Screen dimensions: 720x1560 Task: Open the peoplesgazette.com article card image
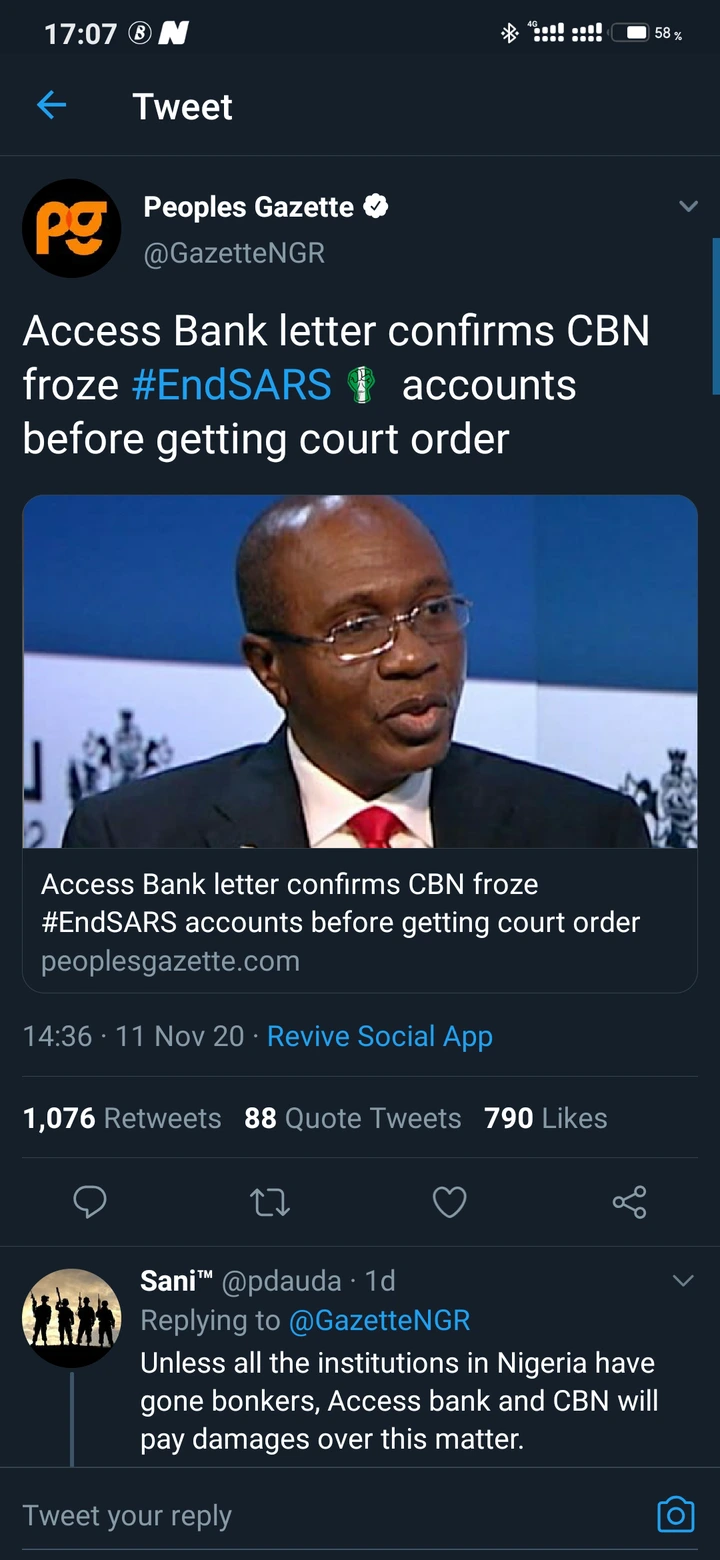(x=360, y=672)
